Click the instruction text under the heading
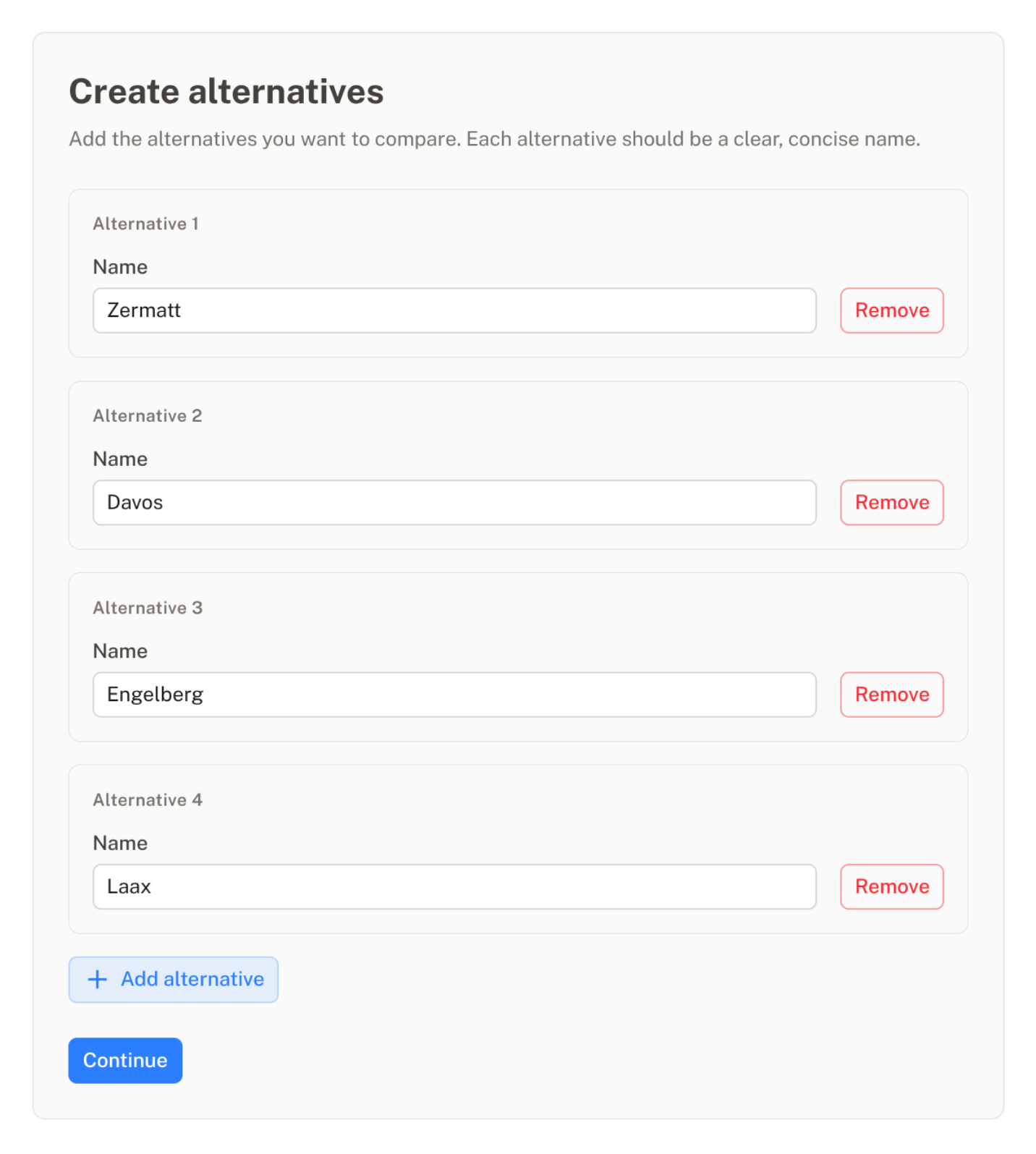Viewport: 1036px width, 1154px height. click(x=494, y=138)
